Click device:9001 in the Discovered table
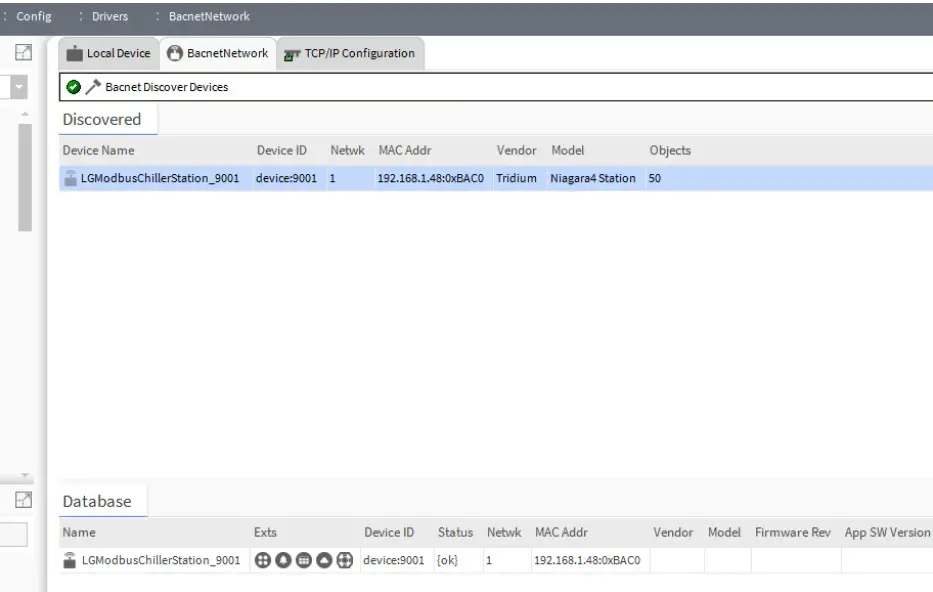This screenshot has width=933, height=592. 286,178
